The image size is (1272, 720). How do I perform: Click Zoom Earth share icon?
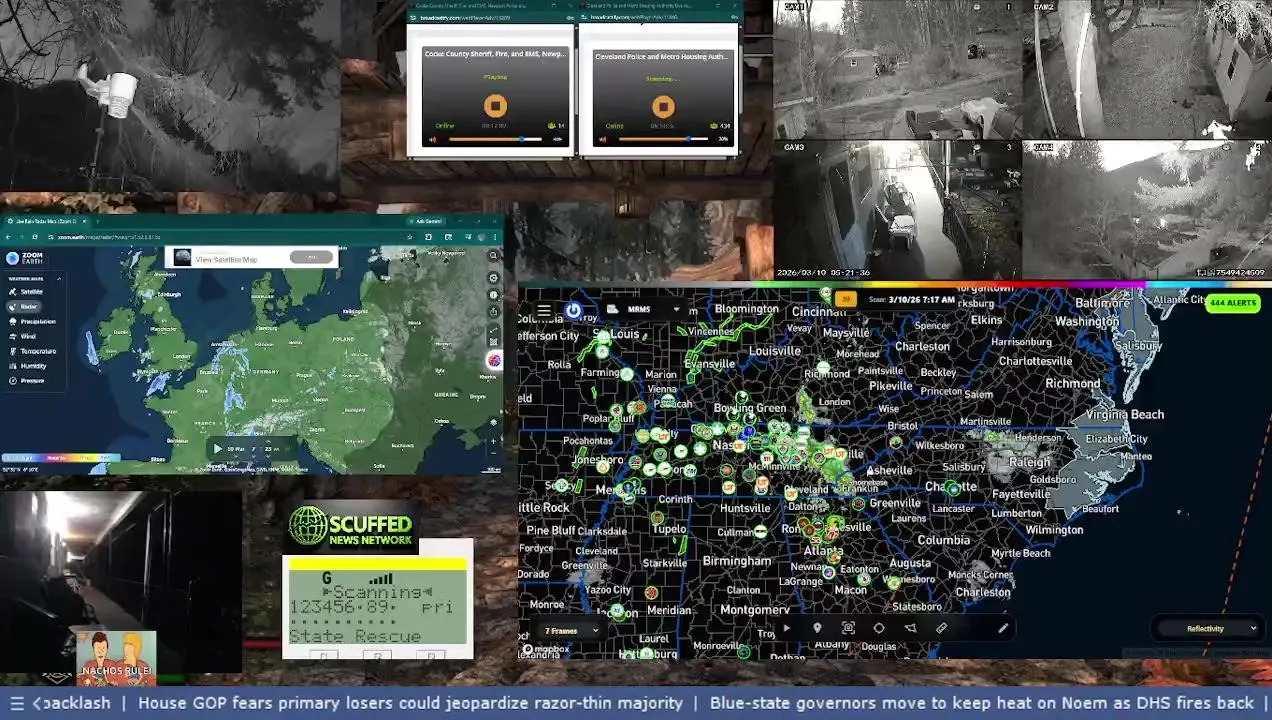pos(493,312)
